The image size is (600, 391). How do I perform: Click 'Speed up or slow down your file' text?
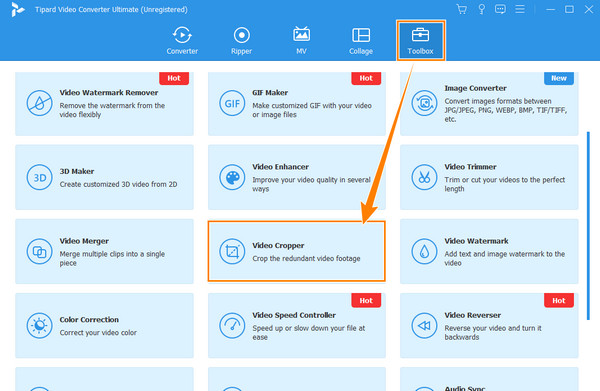click(x=308, y=333)
